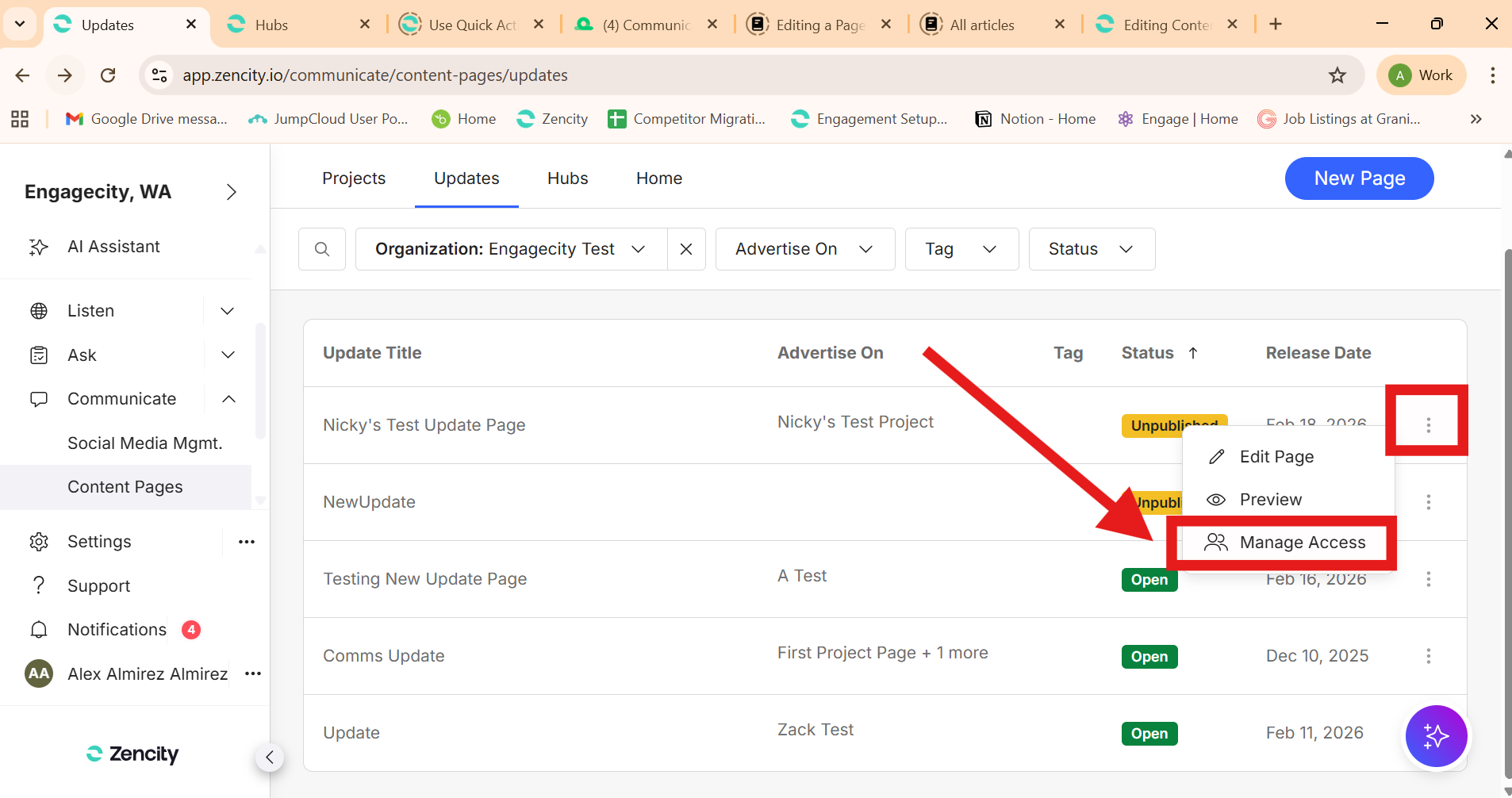The width and height of the screenshot is (1512, 798).
Task: Click the New Page button
Action: click(x=1359, y=178)
